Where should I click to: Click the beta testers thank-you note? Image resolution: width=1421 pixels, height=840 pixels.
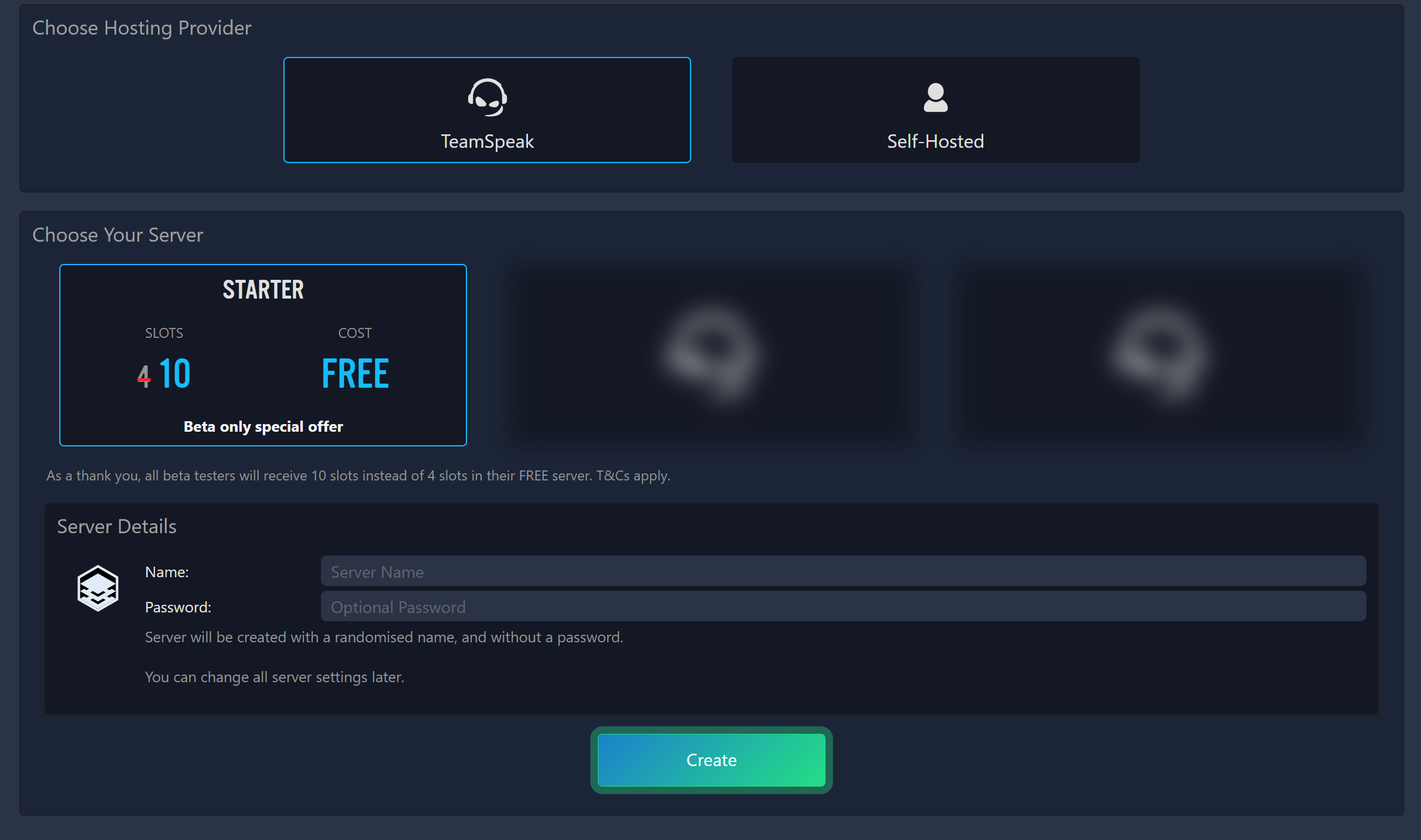(358, 476)
